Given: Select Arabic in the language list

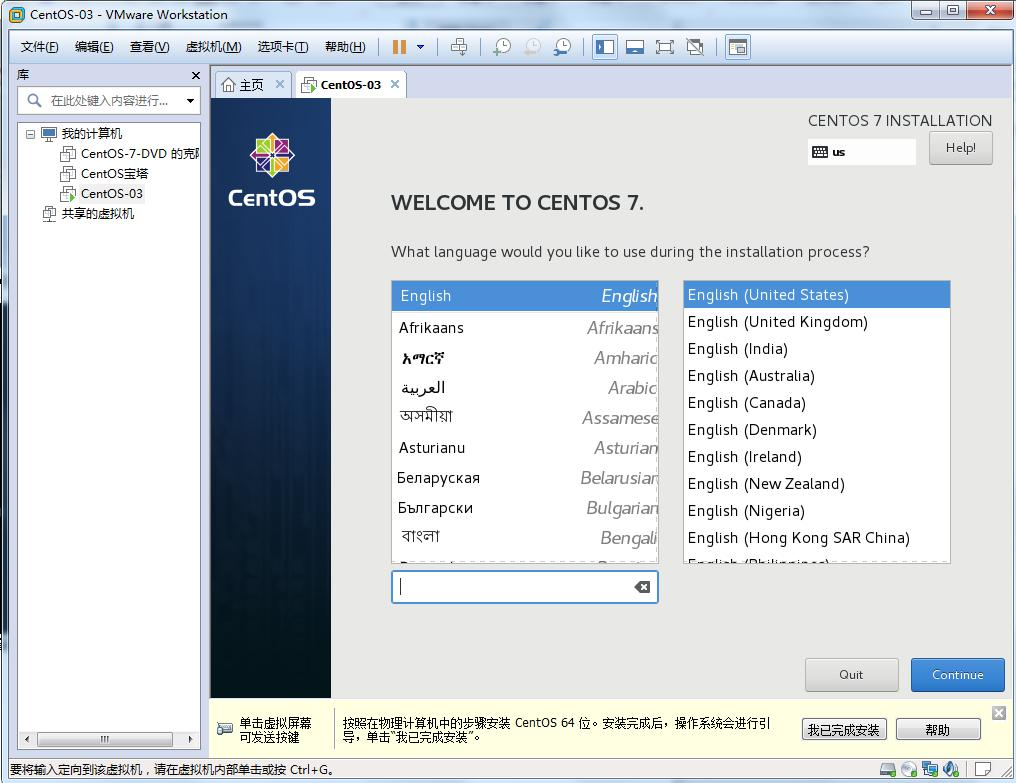Looking at the screenshot, I should [525, 388].
